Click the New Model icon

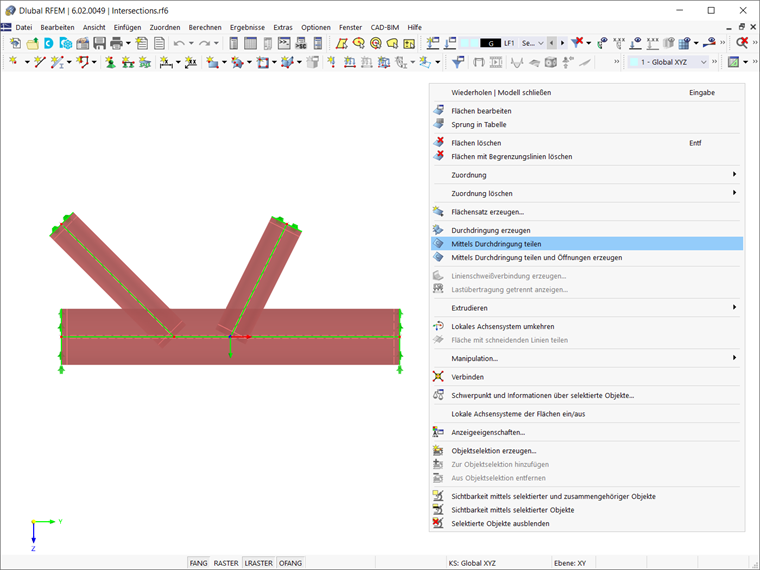(x=15, y=44)
